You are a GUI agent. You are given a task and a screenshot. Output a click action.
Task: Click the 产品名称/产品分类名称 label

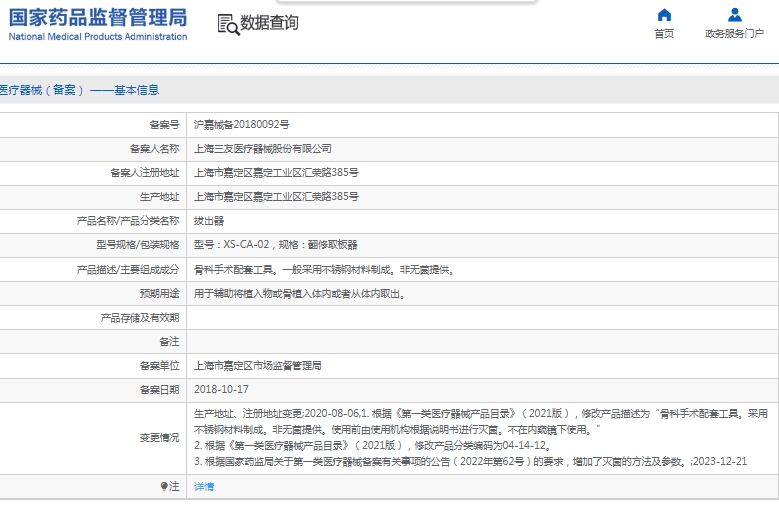pyautogui.click(x=128, y=221)
